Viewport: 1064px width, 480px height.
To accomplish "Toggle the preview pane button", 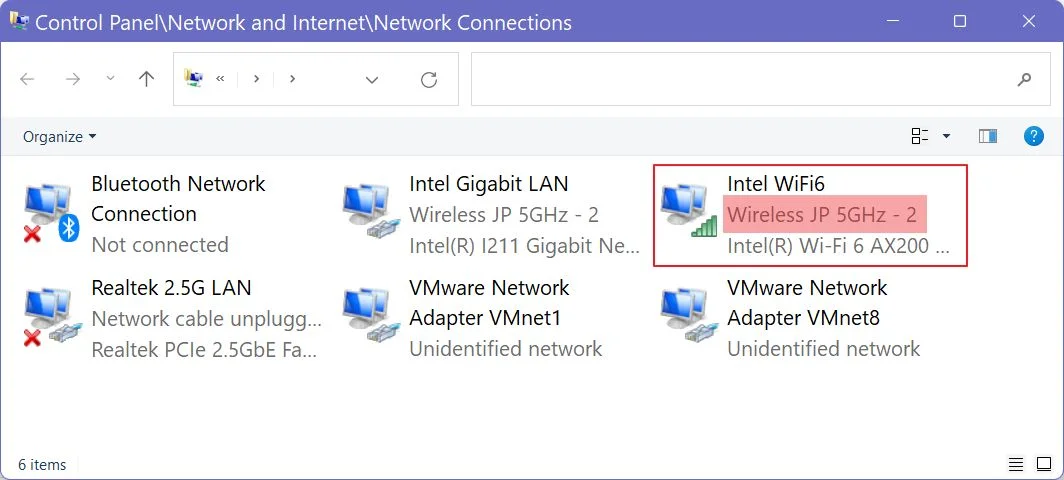I will [988, 136].
